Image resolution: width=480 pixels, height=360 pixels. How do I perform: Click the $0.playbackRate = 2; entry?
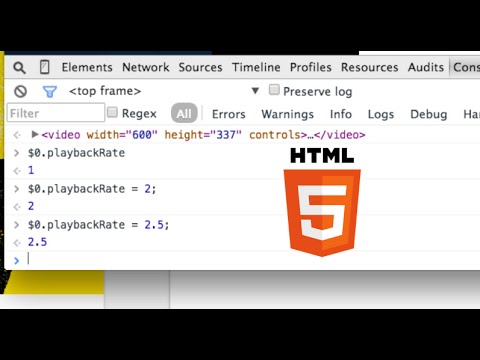click(x=92, y=189)
